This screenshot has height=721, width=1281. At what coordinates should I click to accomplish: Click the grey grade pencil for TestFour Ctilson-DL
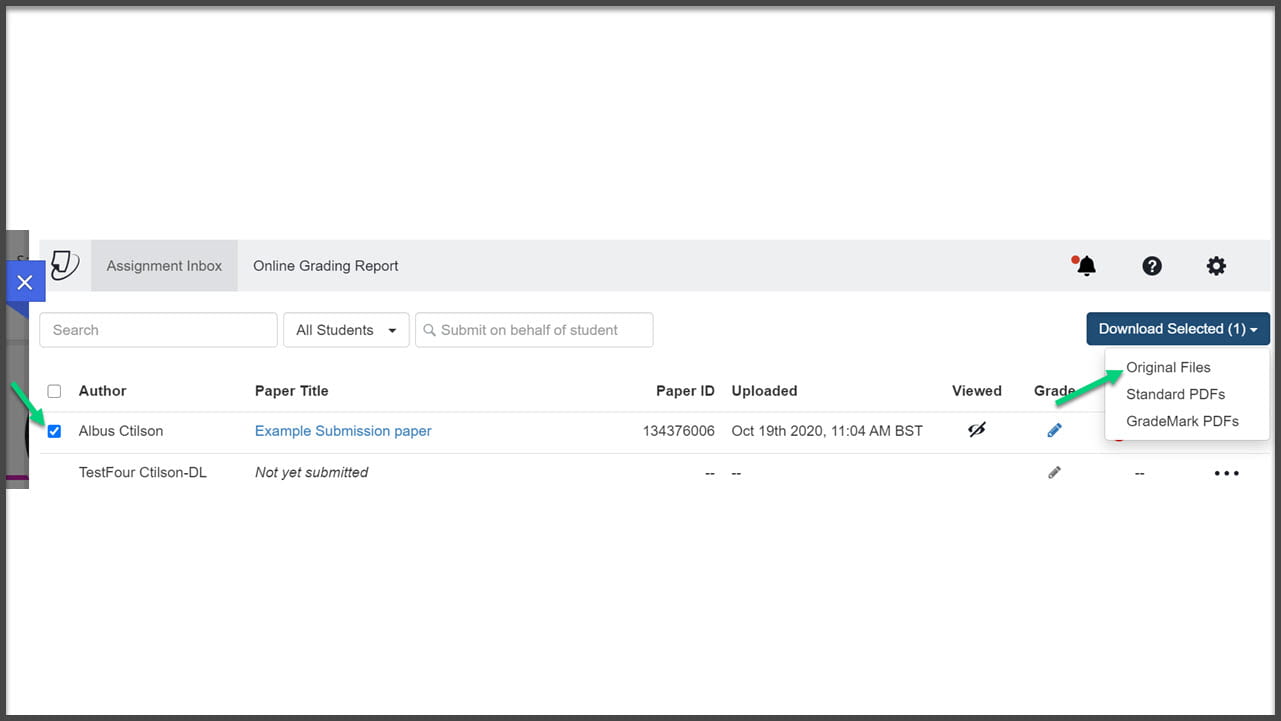point(1054,472)
